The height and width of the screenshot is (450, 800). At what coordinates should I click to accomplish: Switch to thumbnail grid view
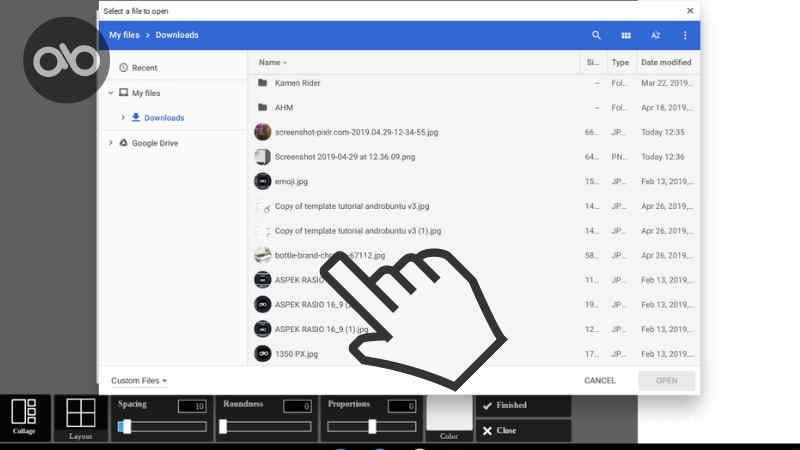pos(626,35)
